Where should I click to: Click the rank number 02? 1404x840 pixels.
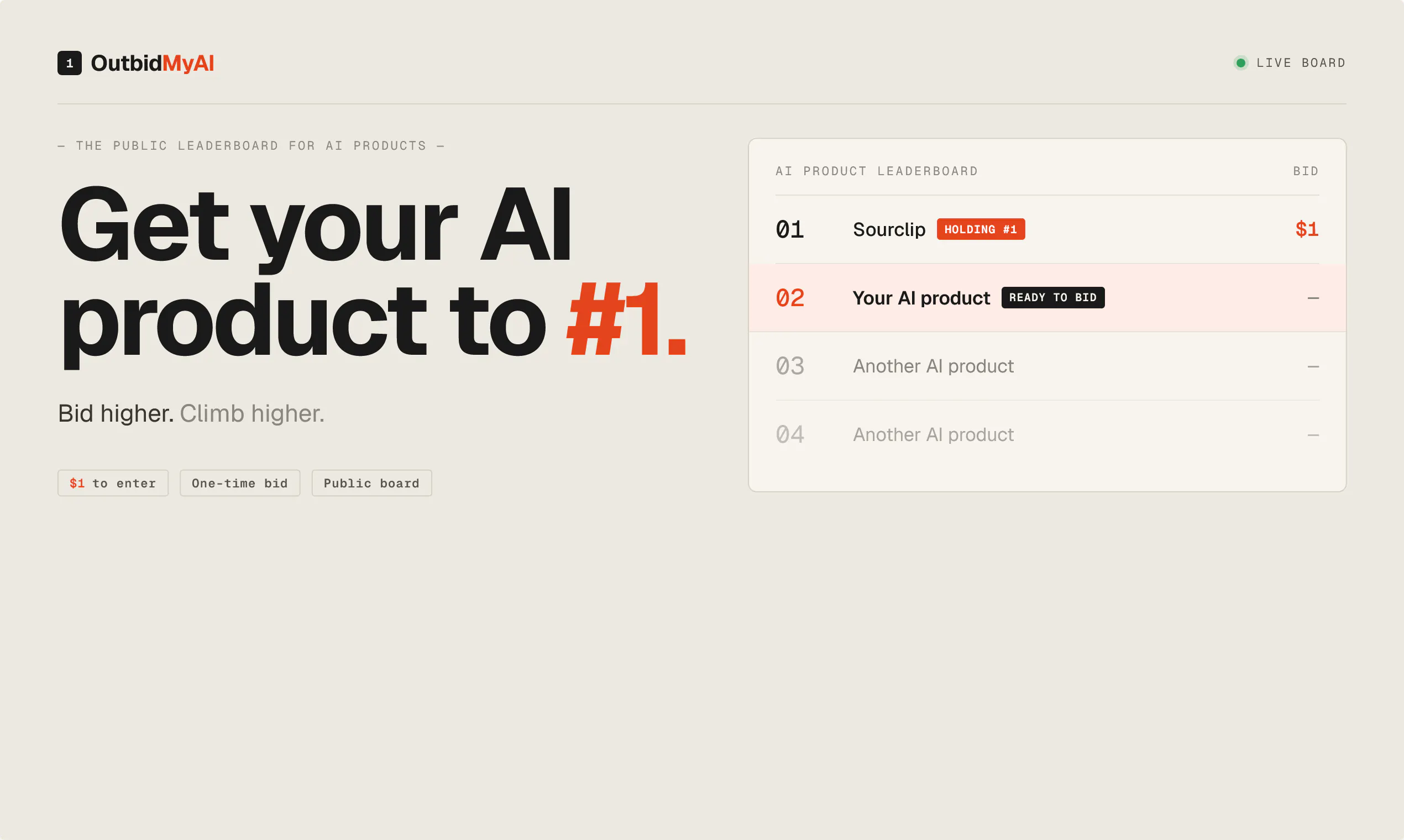coord(790,298)
